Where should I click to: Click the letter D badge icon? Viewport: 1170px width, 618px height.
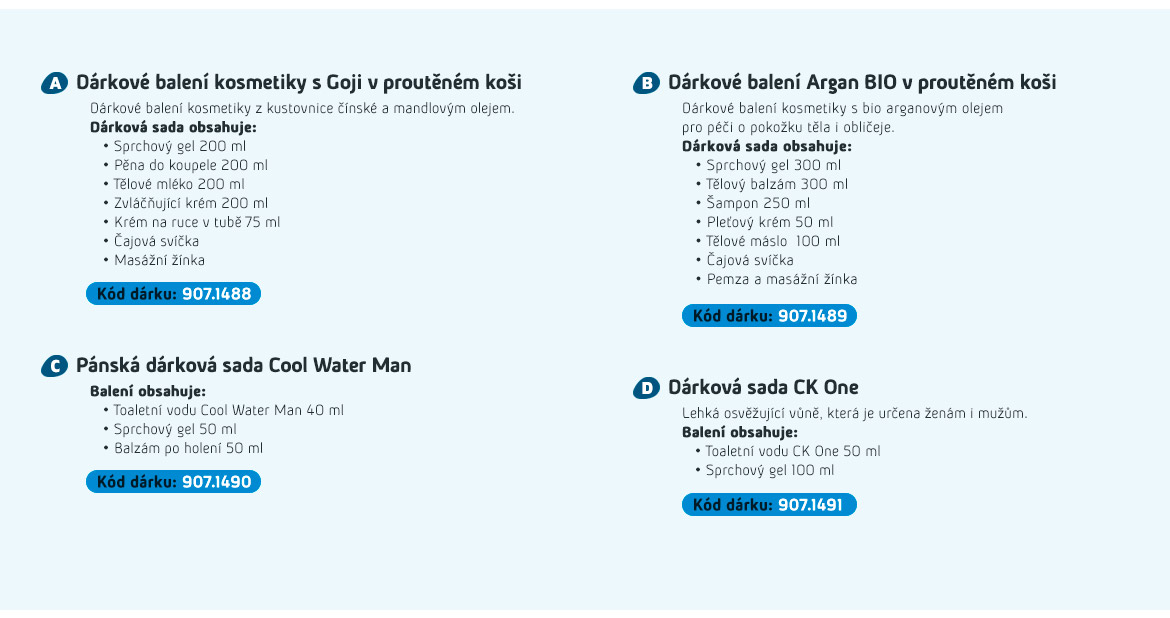coord(646,388)
